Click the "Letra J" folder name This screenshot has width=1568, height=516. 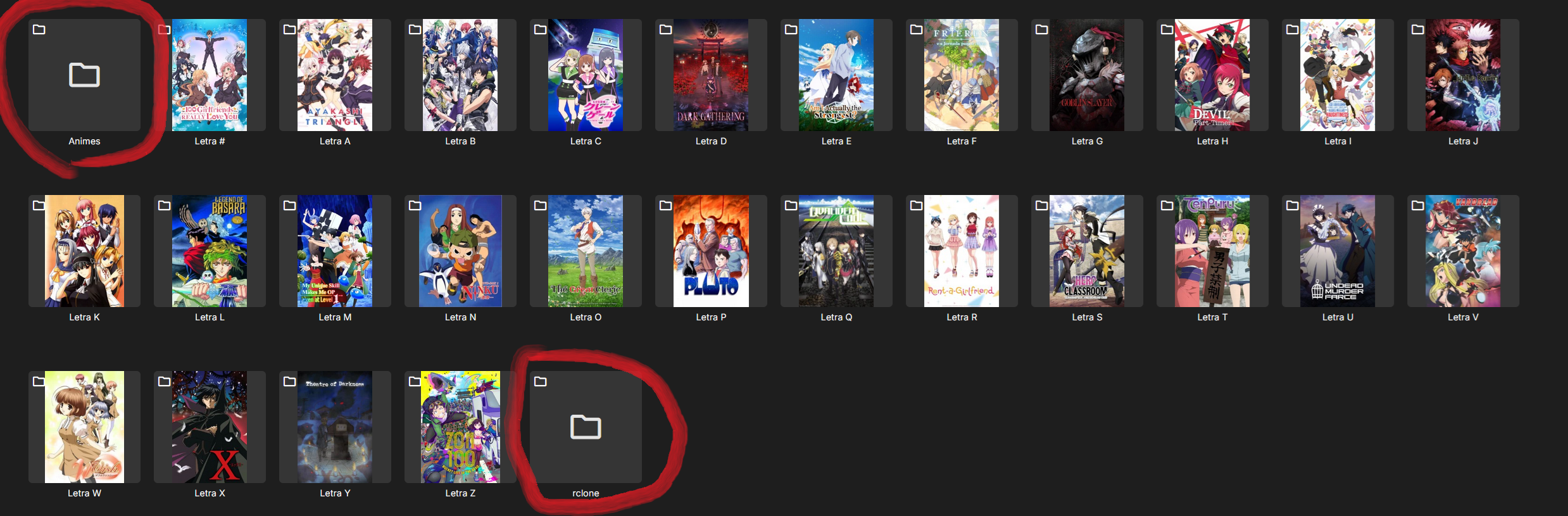tap(1463, 141)
